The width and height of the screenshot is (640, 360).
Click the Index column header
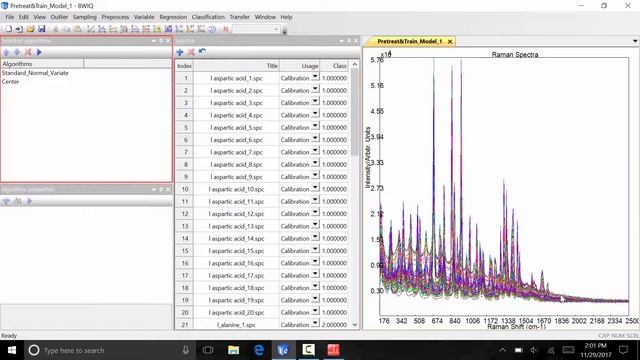184,66
